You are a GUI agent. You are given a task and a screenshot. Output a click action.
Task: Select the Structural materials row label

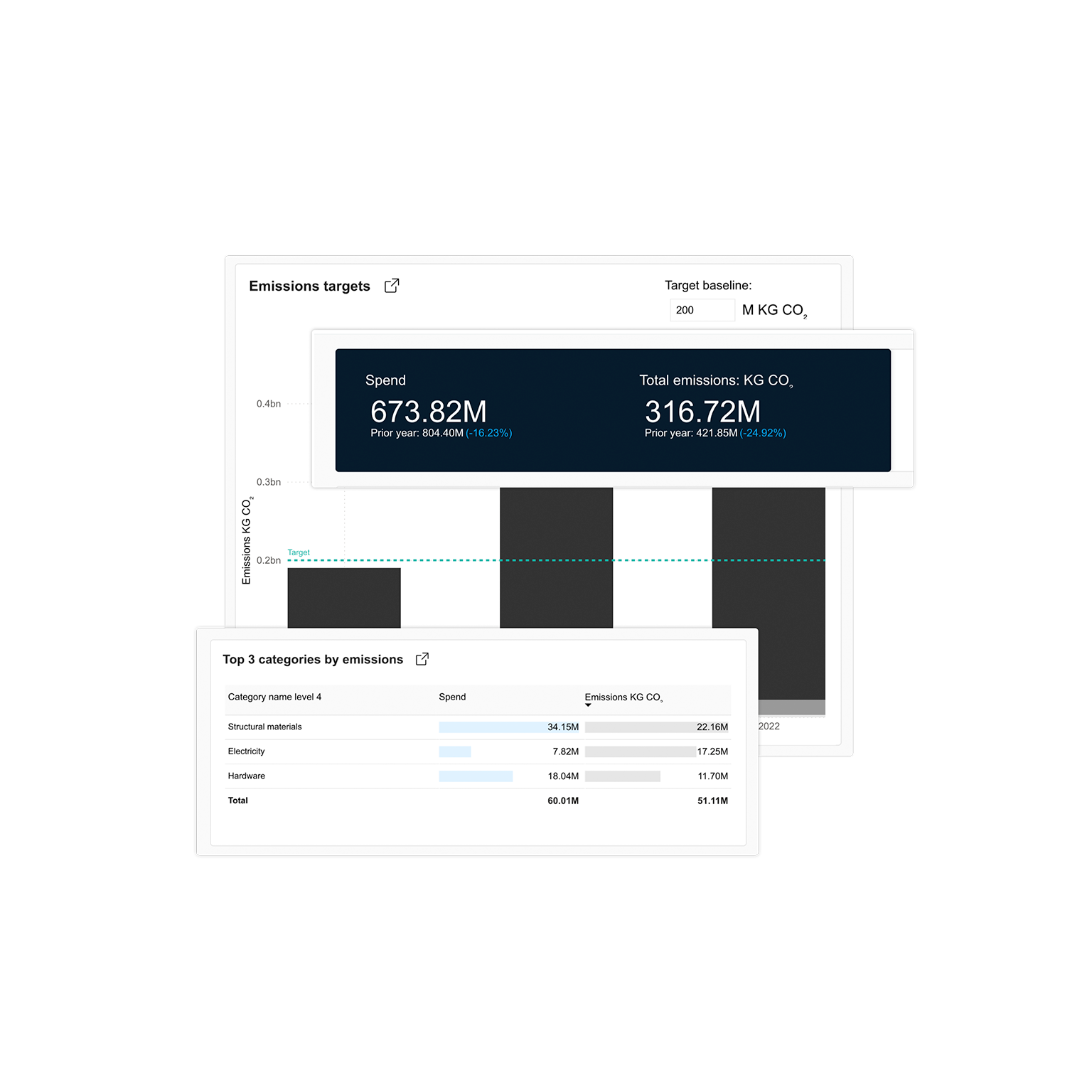coord(264,727)
